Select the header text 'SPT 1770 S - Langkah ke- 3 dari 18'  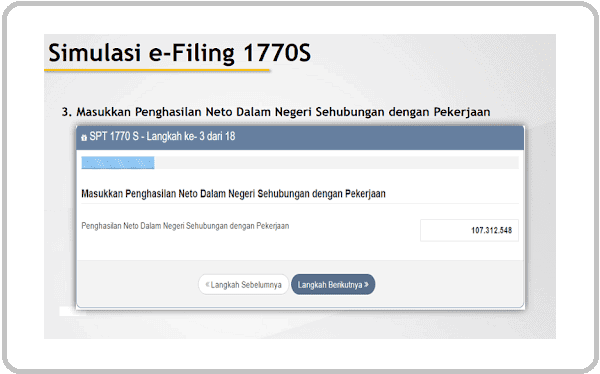(x=162, y=137)
